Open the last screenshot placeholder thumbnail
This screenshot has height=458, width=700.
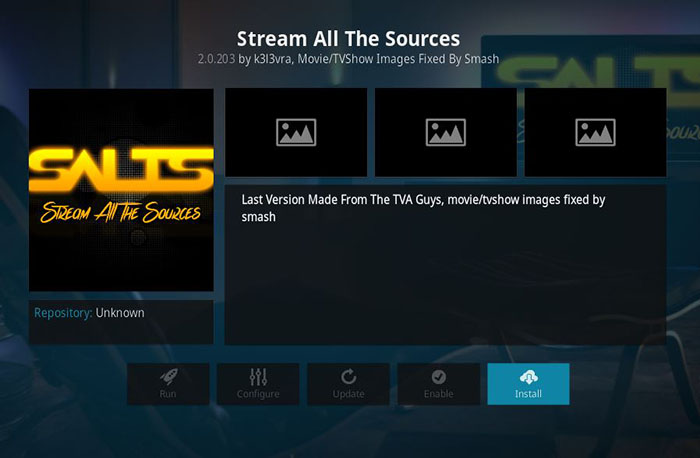(595, 132)
